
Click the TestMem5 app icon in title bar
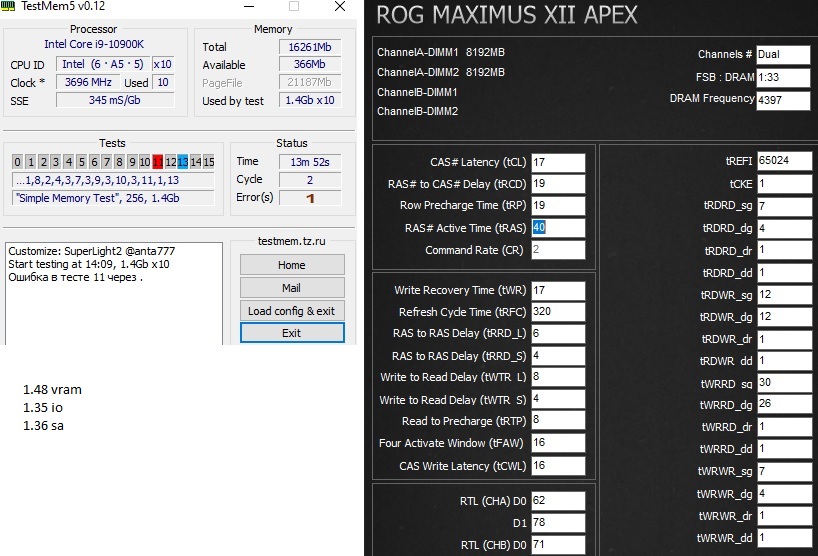[8, 6]
